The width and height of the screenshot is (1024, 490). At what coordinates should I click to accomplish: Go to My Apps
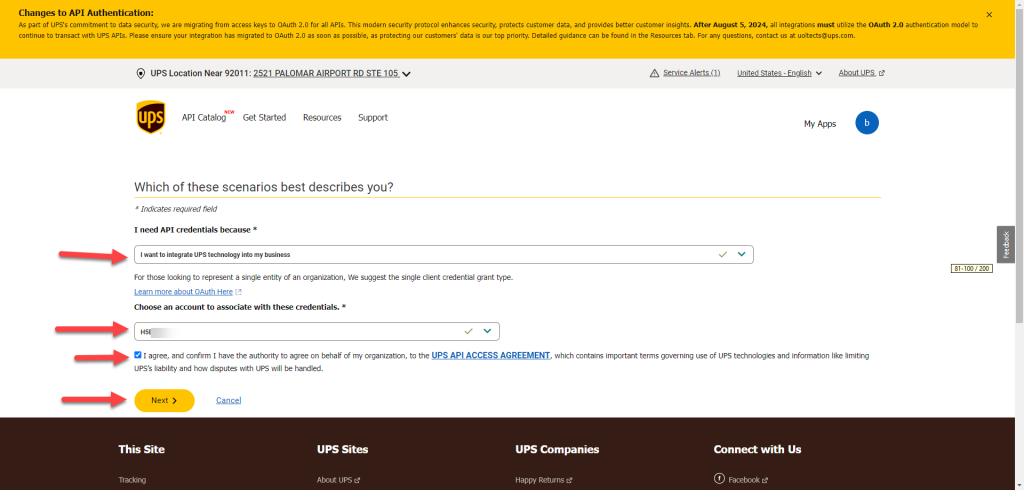click(x=820, y=123)
